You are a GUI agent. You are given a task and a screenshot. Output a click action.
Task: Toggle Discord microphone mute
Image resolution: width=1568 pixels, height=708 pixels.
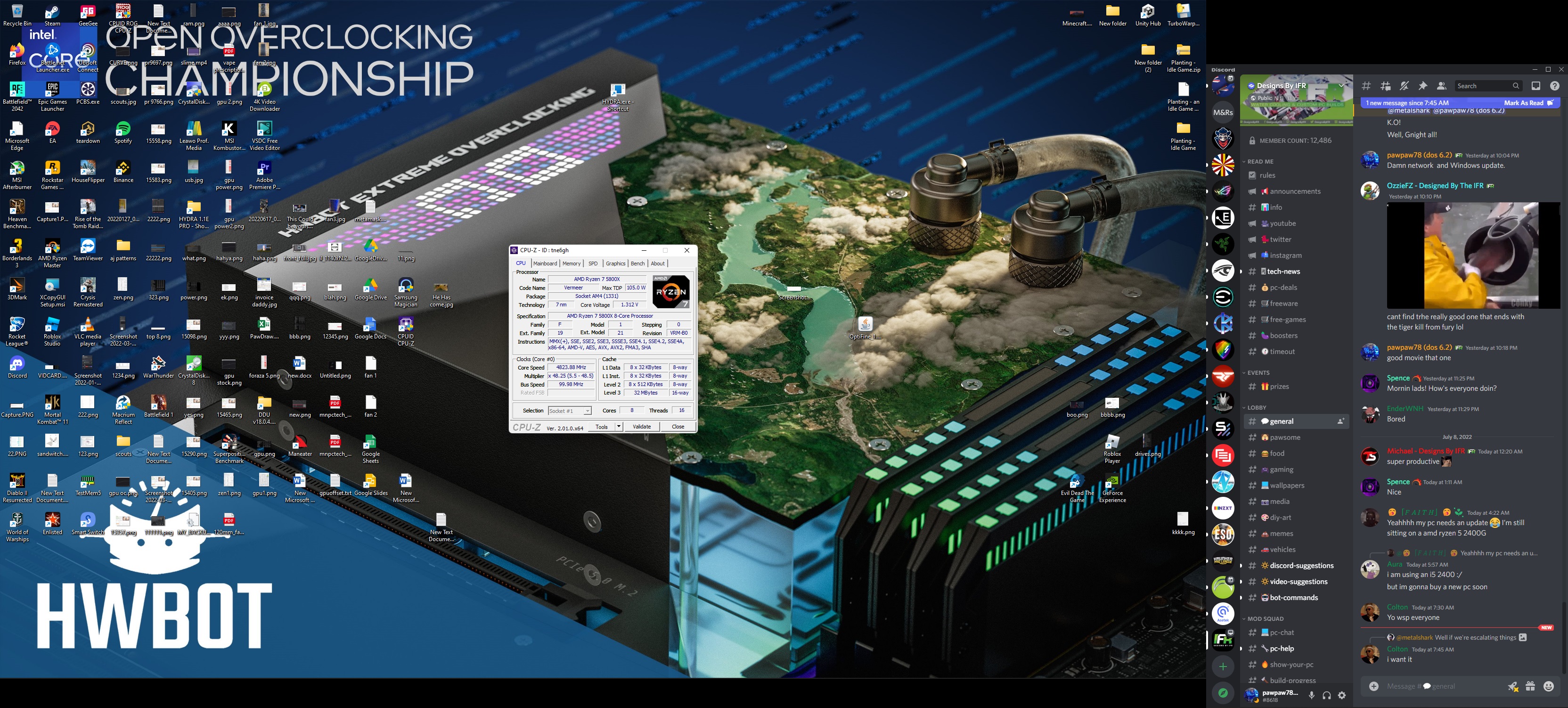point(1312,695)
